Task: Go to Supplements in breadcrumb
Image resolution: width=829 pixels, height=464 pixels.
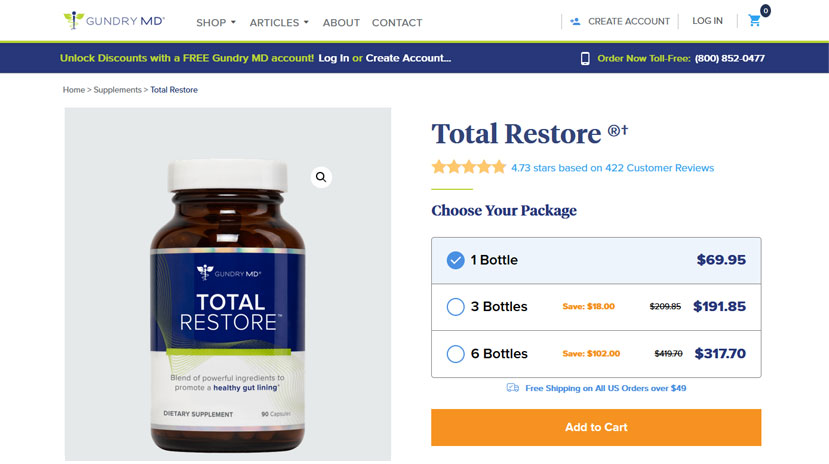Action: [117, 90]
